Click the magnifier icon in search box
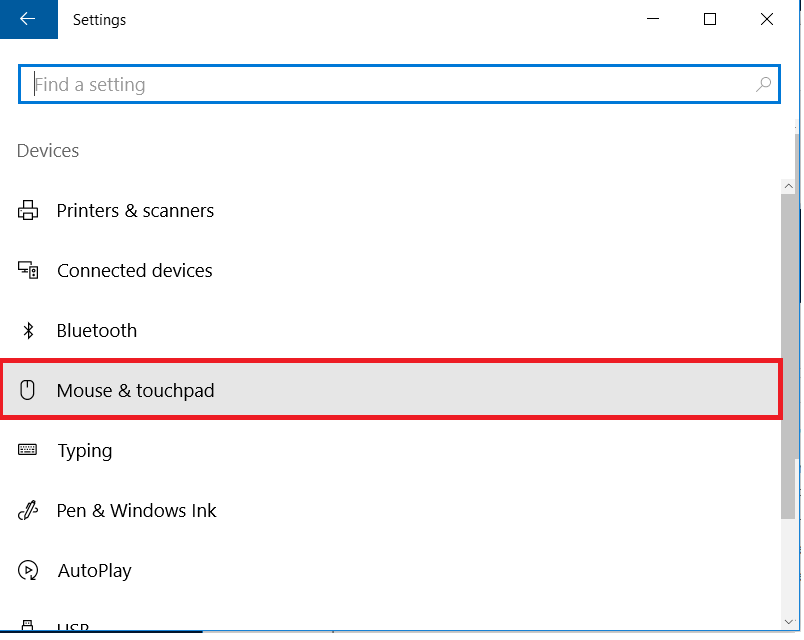This screenshot has height=640, width=804. pyautogui.click(x=764, y=85)
